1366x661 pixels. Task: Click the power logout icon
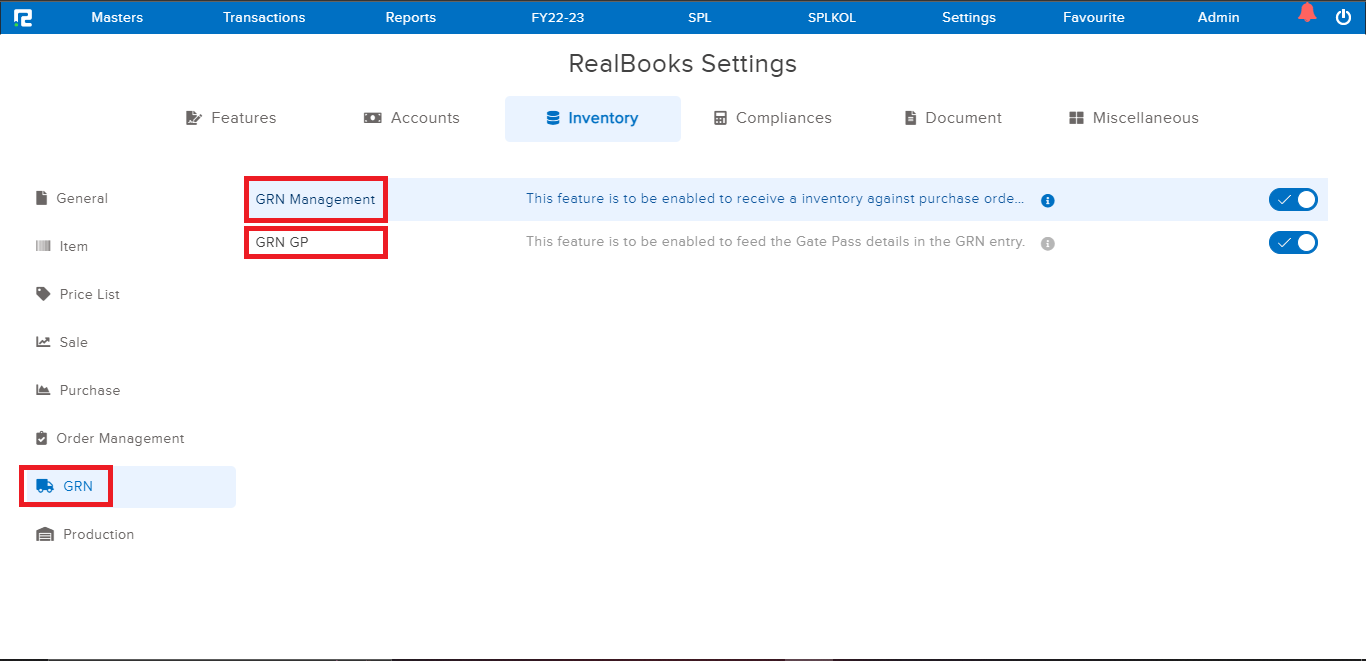click(1343, 17)
